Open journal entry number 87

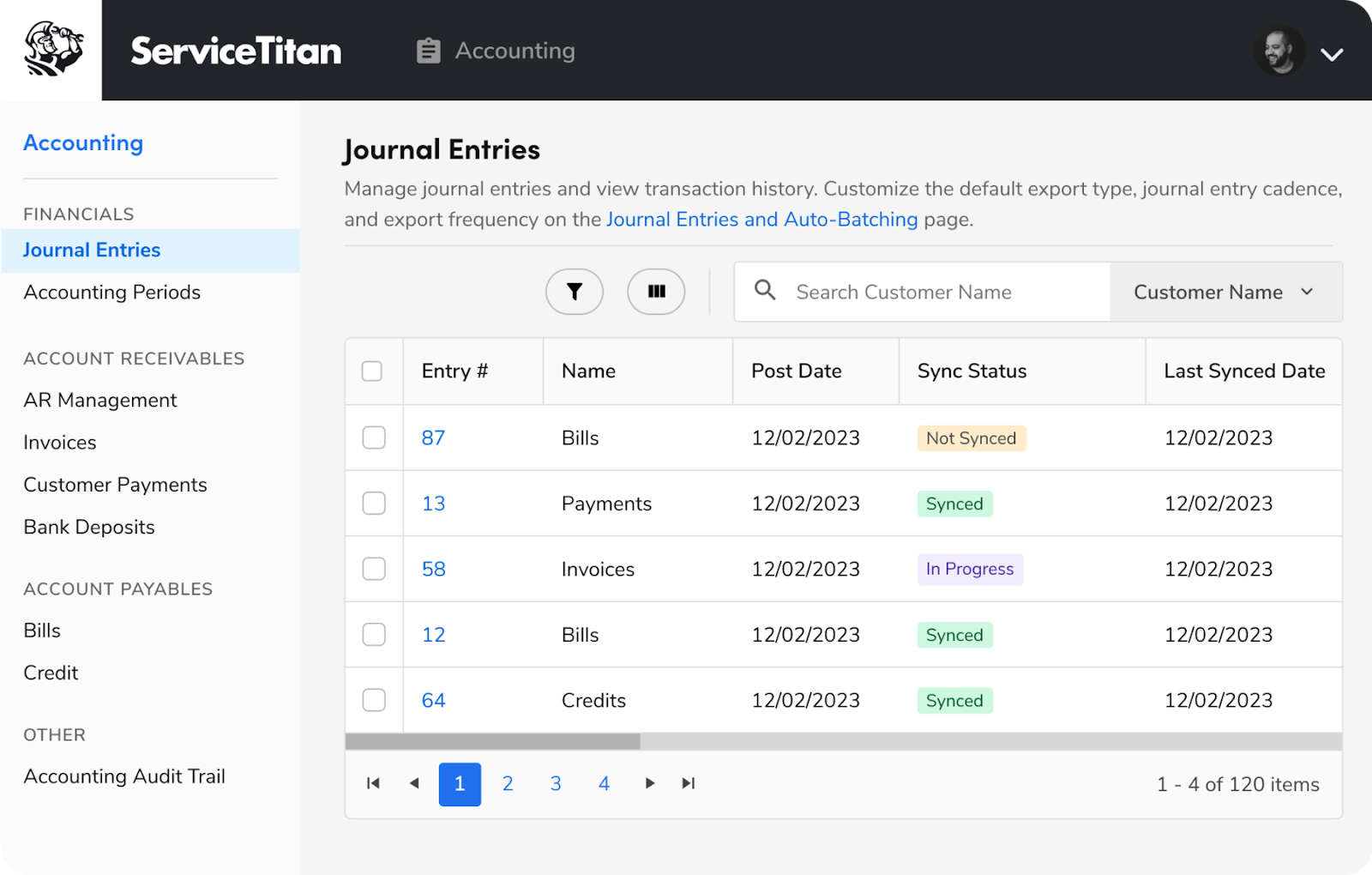(433, 437)
